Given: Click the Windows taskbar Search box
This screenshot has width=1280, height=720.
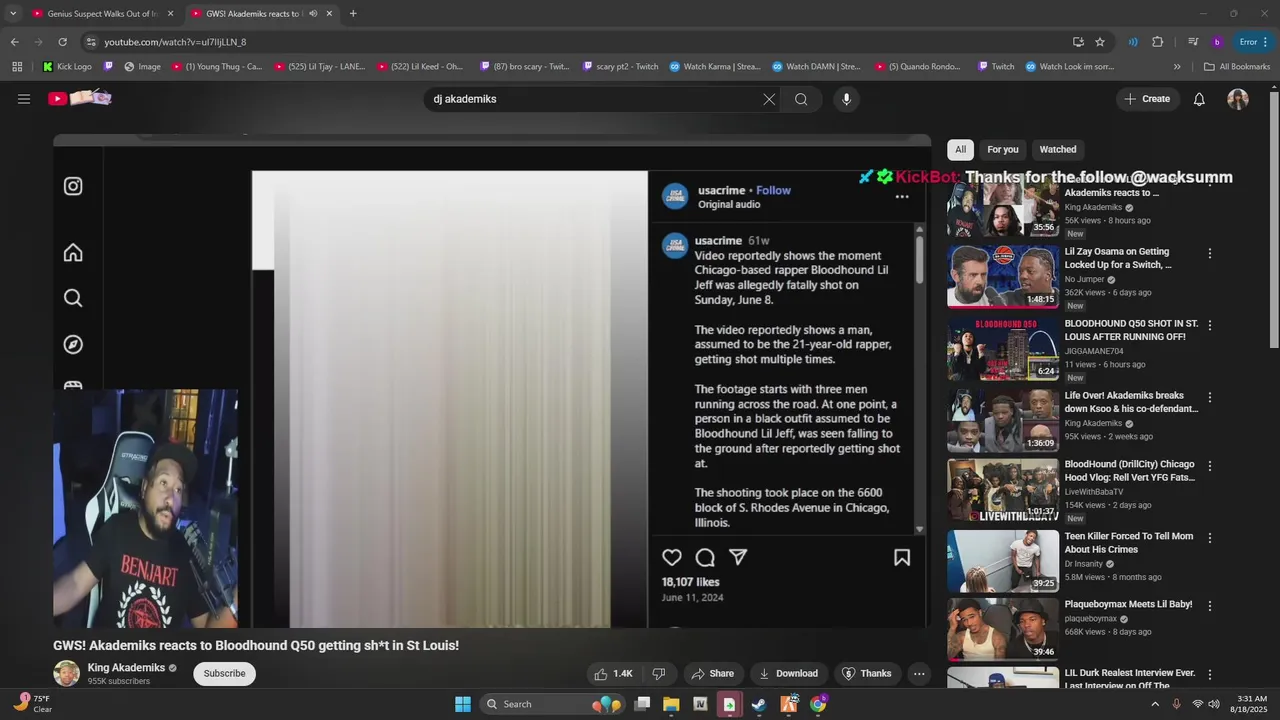Looking at the screenshot, I should (553, 704).
